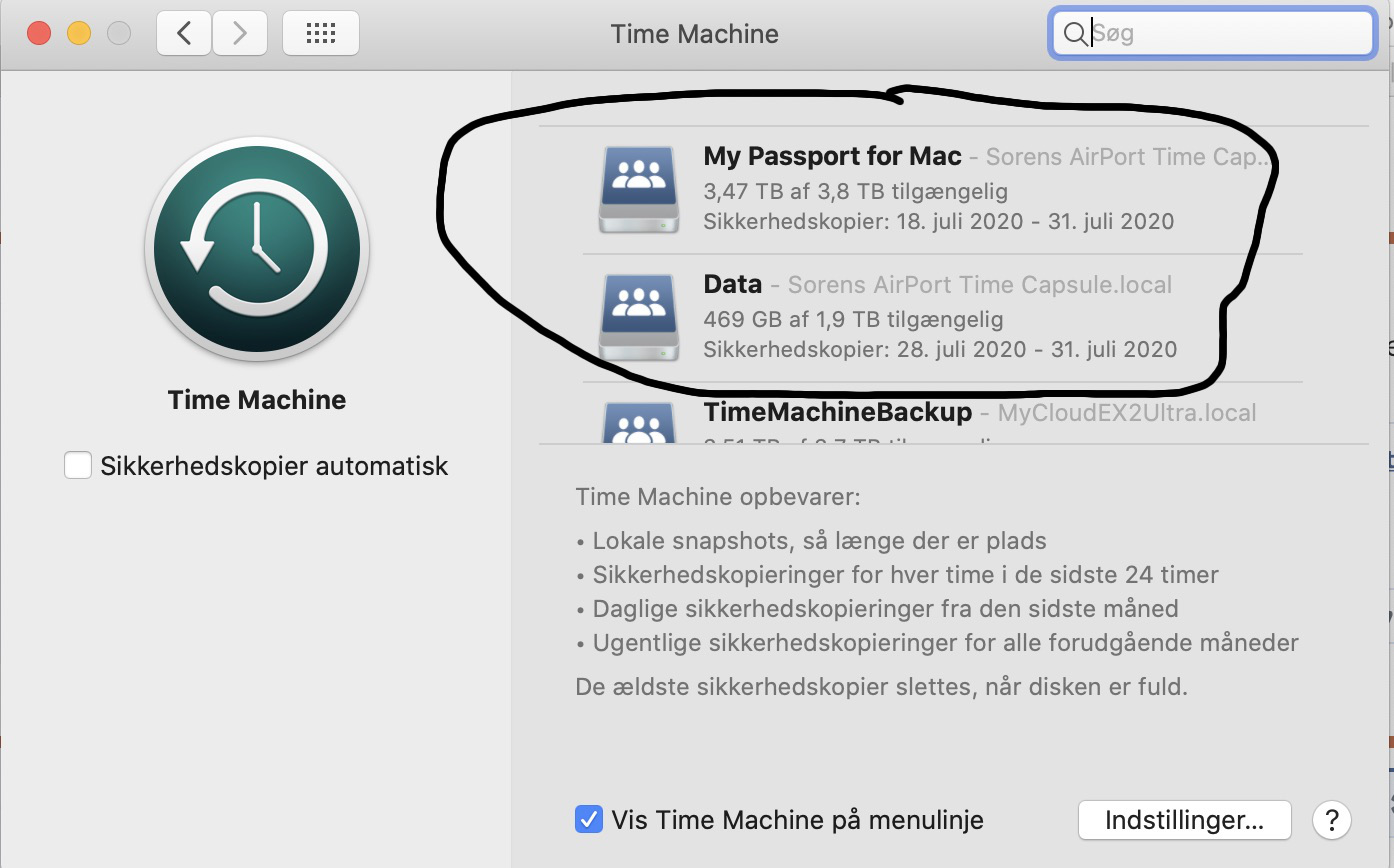Viewport: 1394px width, 868px height.
Task: Click the large Time Machine clock icon
Action: pos(257,249)
